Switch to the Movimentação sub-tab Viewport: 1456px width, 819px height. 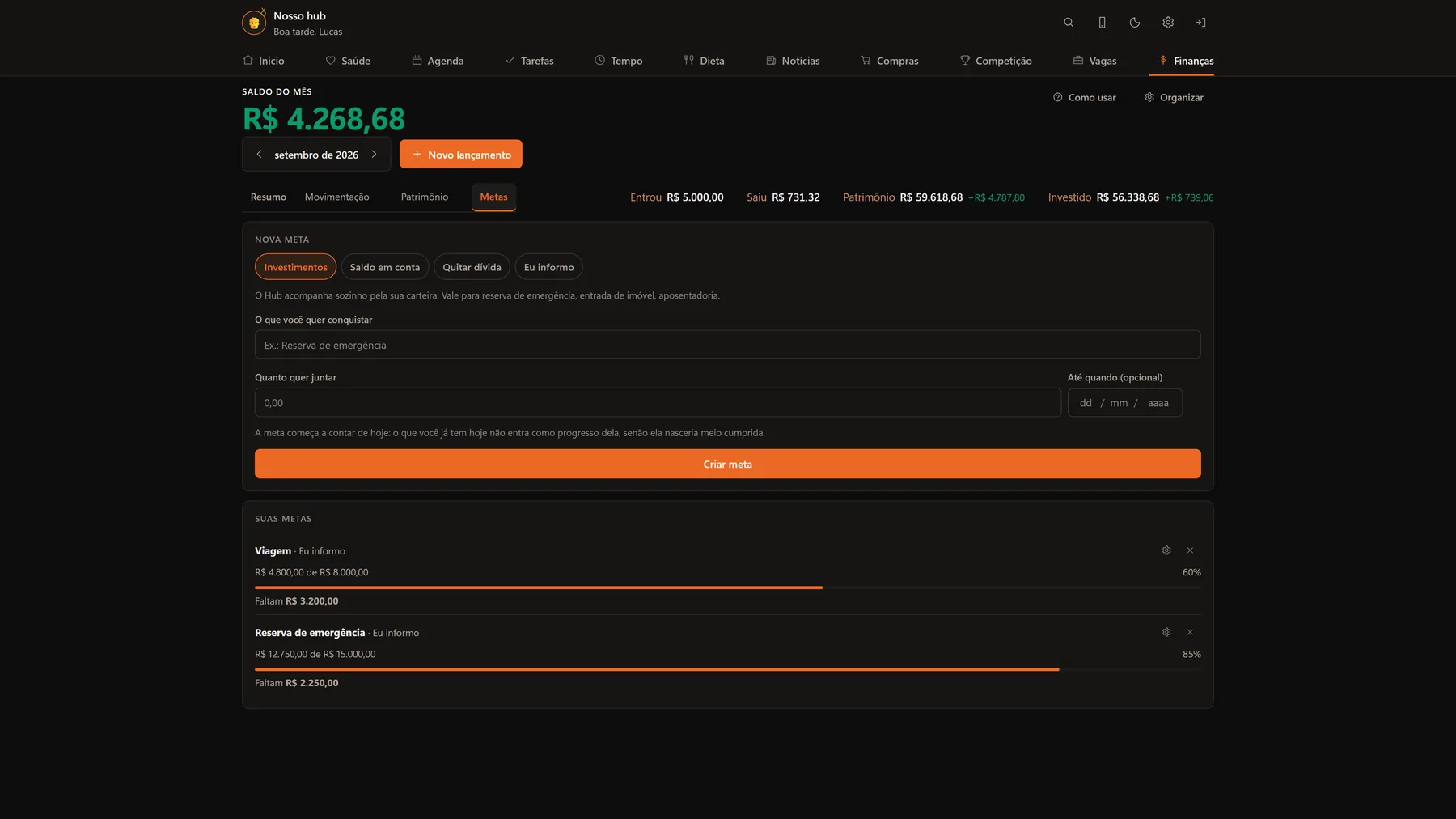coord(336,197)
